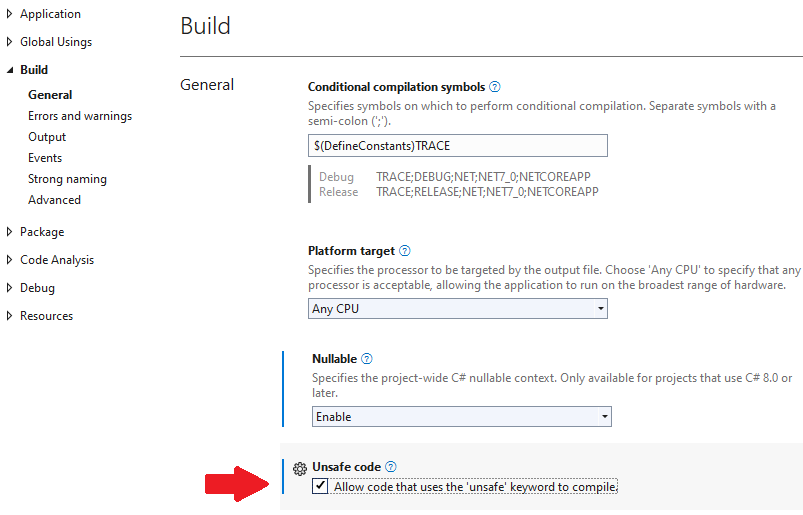The image size is (803, 515).
Task: Open the Nullable Enable dropdown
Action: (461, 417)
